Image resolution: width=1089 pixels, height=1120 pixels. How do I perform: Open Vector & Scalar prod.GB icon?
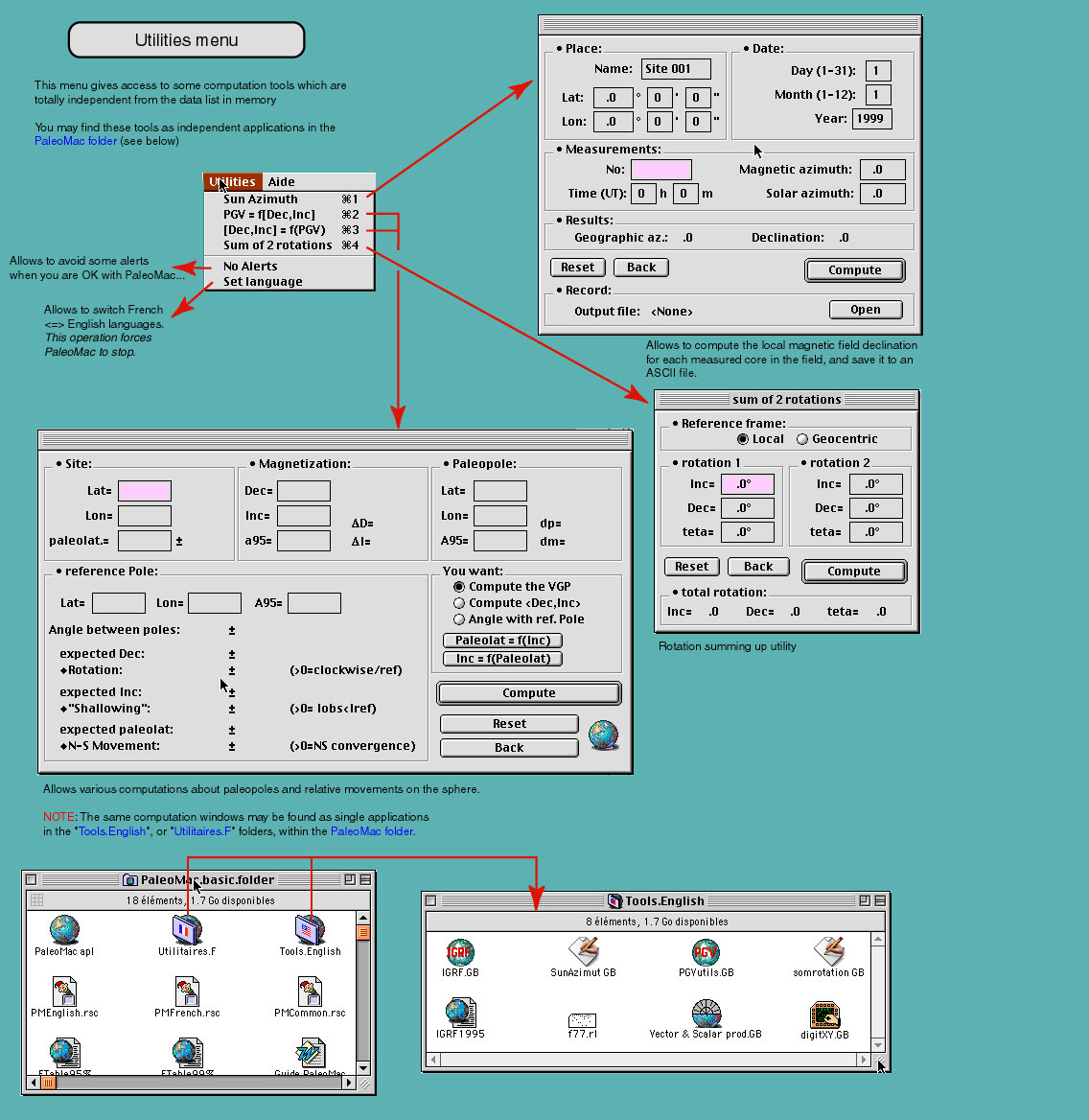tap(706, 1013)
